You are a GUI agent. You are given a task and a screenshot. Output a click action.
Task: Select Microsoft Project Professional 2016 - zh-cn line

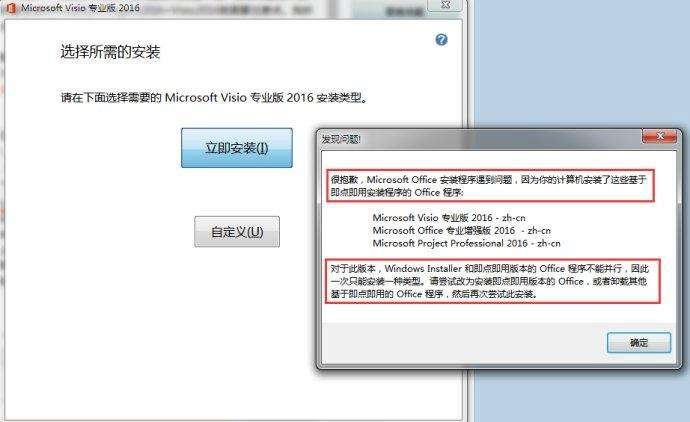[466, 243]
